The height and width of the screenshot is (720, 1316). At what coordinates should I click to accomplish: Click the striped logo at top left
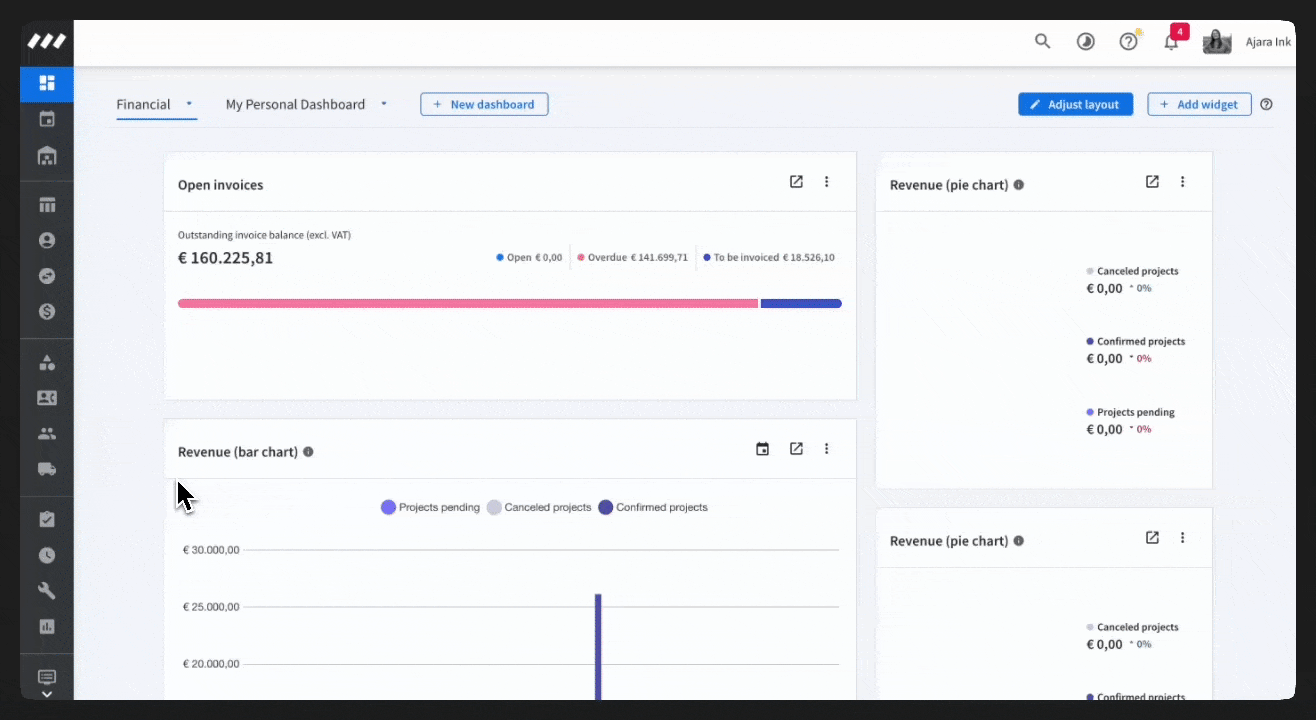coord(47,42)
